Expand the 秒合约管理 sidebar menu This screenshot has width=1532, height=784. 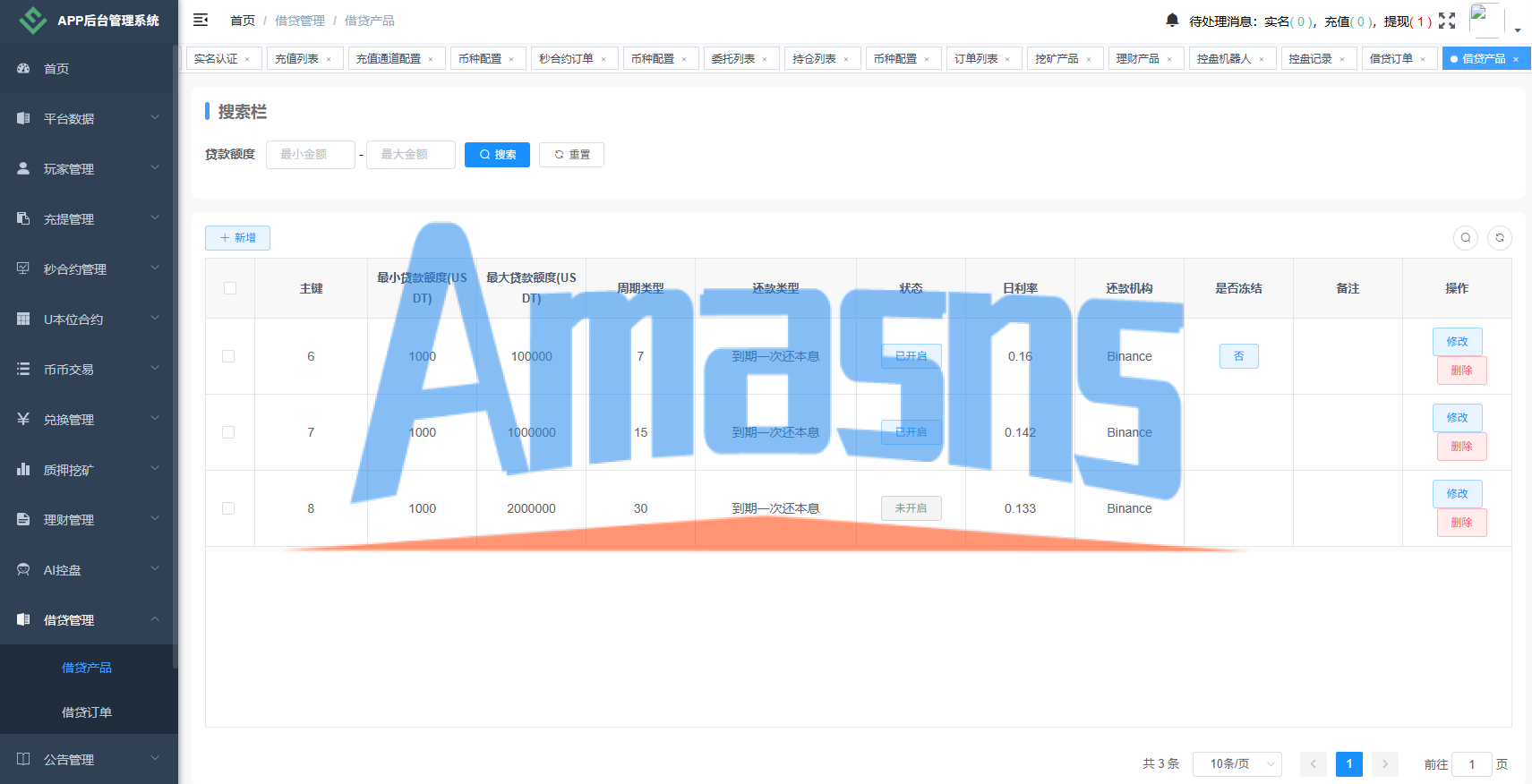(x=89, y=268)
